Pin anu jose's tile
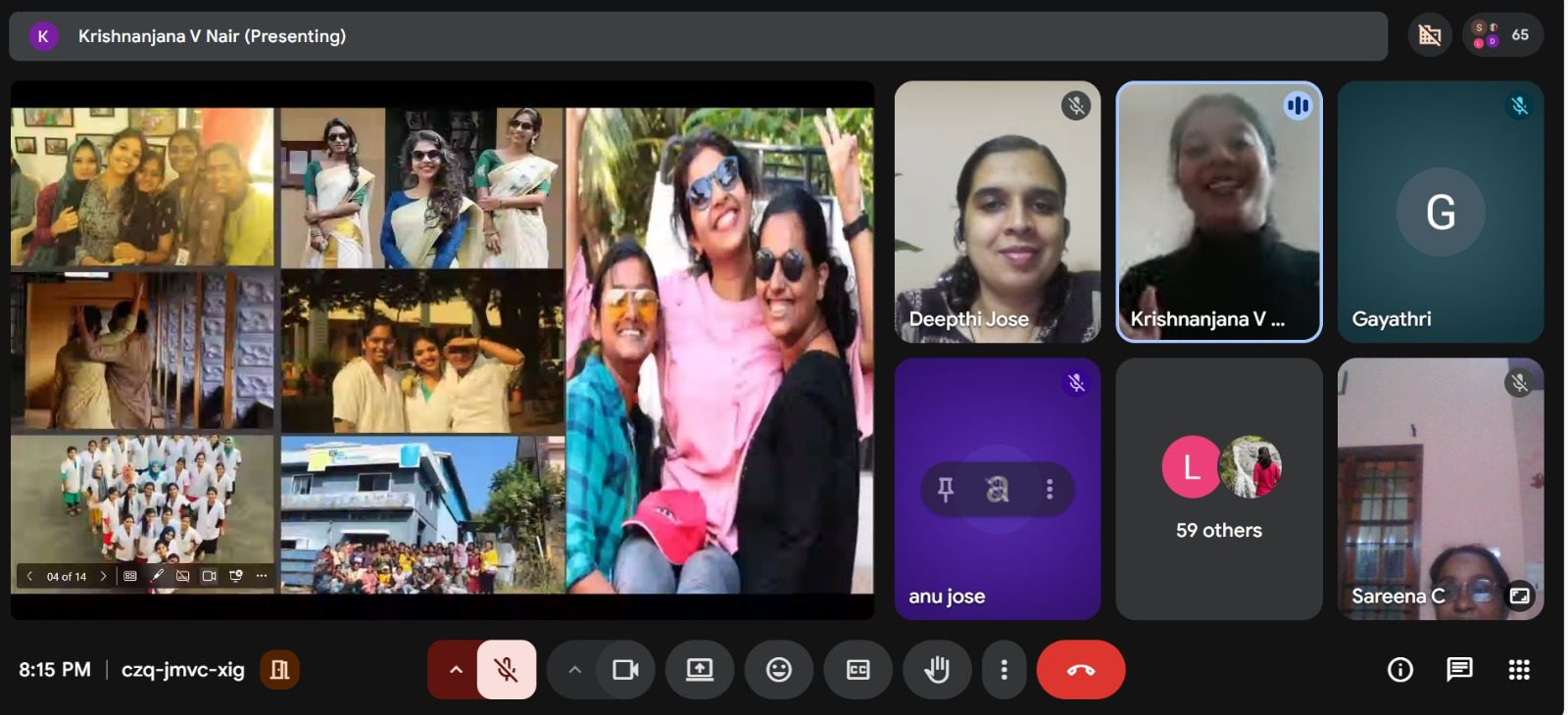The image size is (1568, 715). pyautogui.click(x=946, y=489)
